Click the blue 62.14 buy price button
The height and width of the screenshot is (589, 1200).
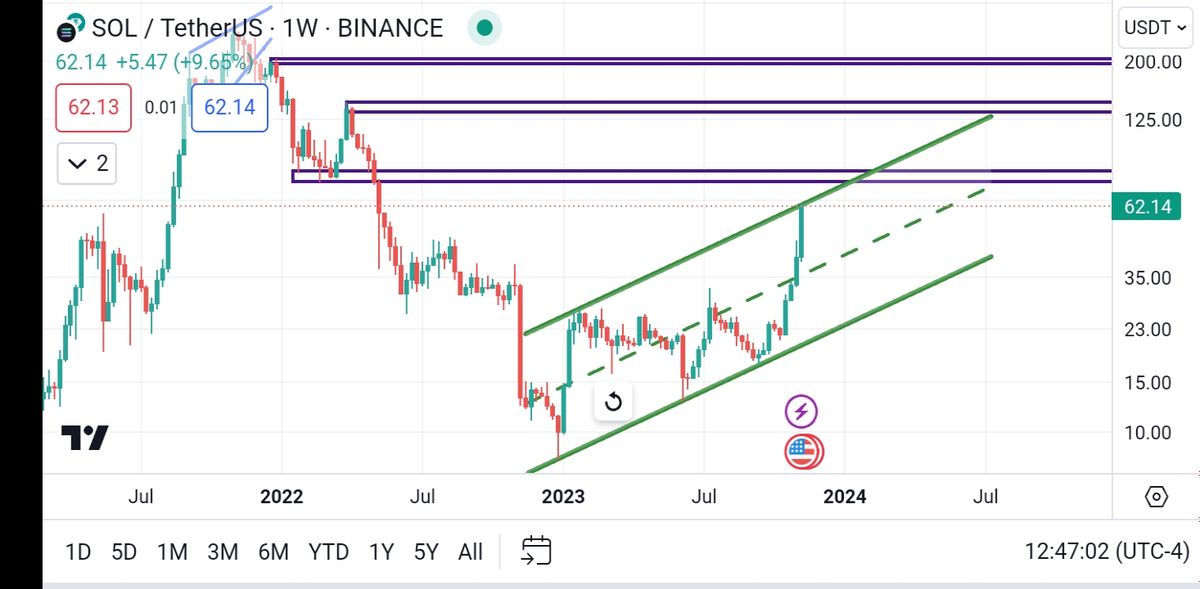tap(229, 107)
